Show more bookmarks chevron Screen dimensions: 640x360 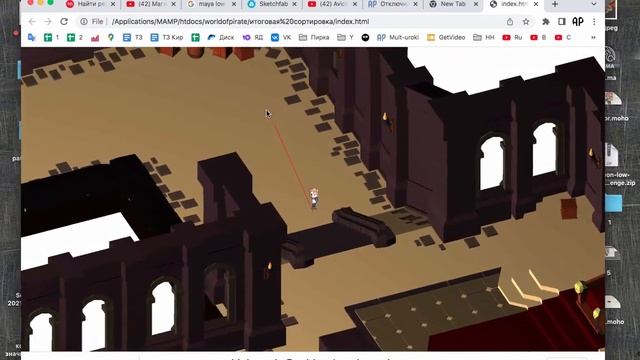(593, 38)
